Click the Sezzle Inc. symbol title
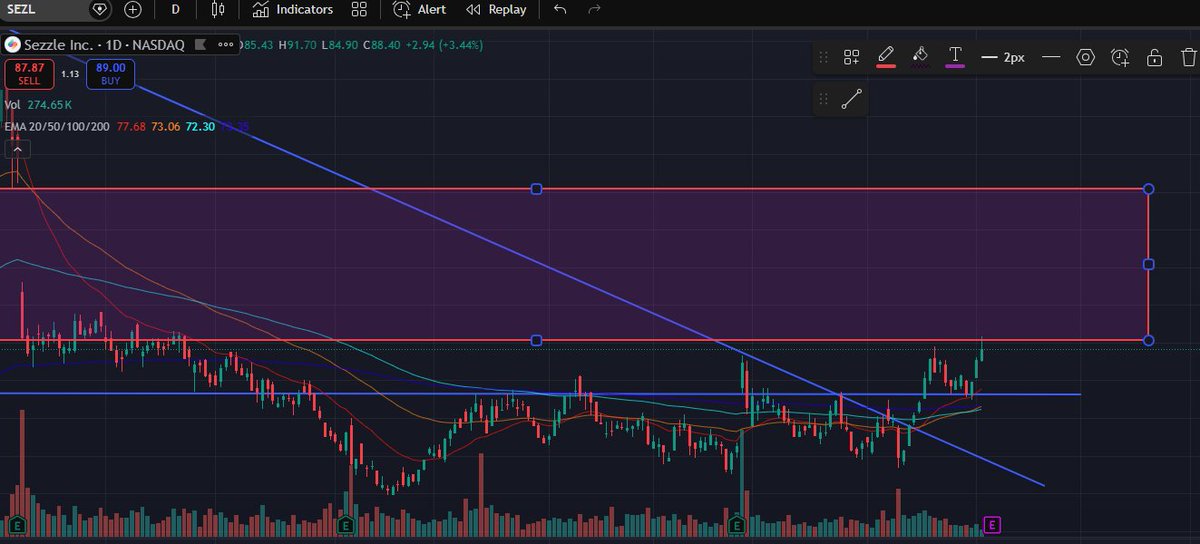The width and height of the screenshot is (1200, 544). point(104,45)
